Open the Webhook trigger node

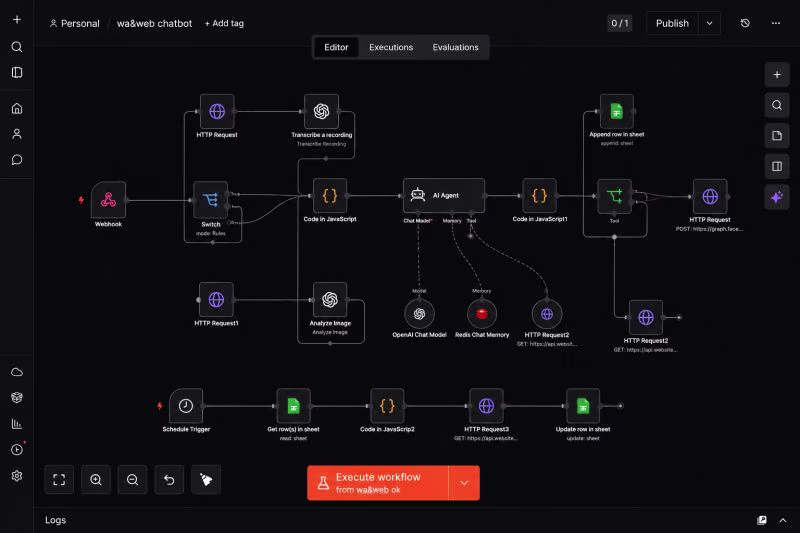tap(108, 199)
